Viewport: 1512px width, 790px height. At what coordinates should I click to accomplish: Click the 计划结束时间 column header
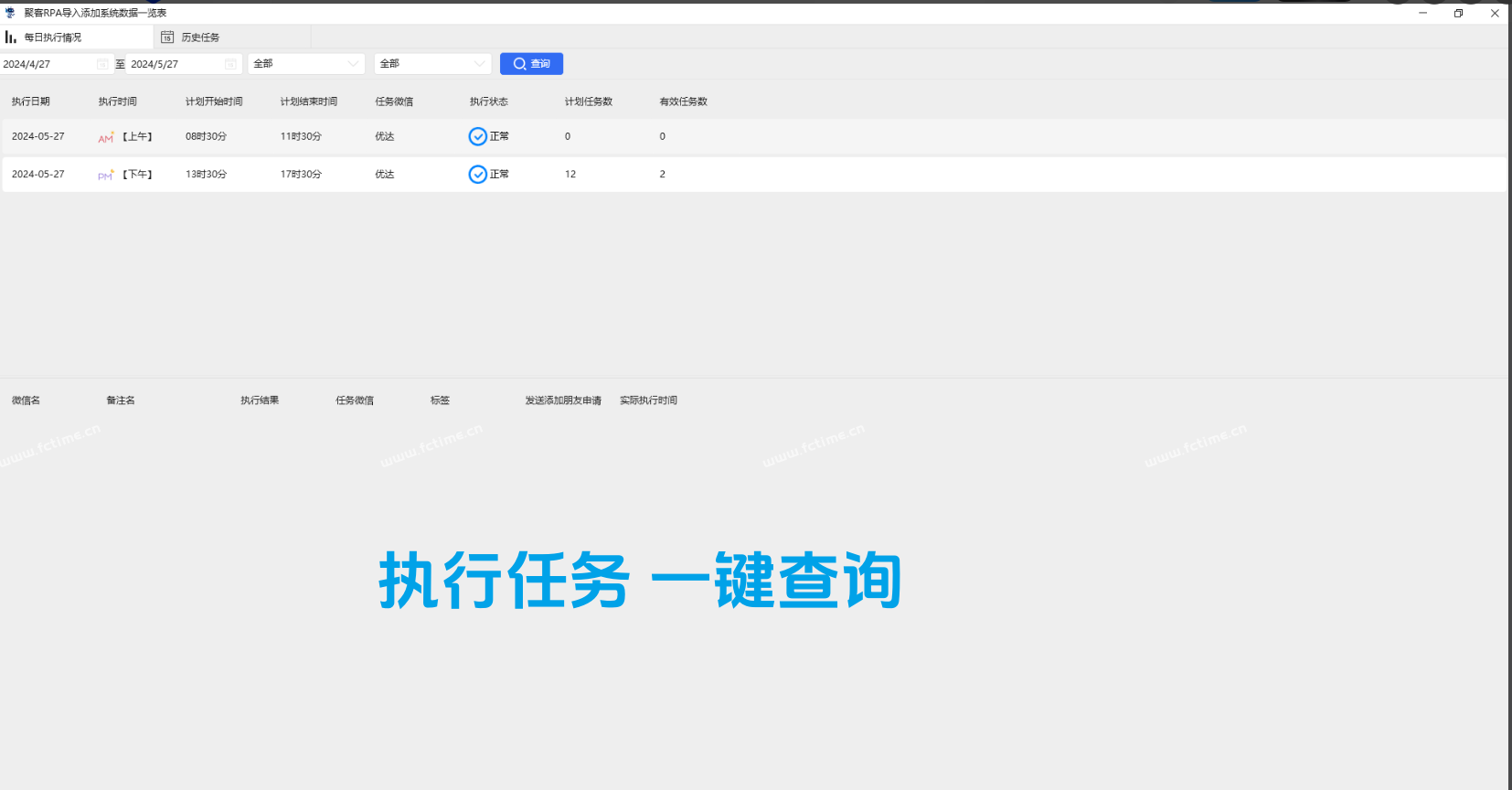coord(309,101)
